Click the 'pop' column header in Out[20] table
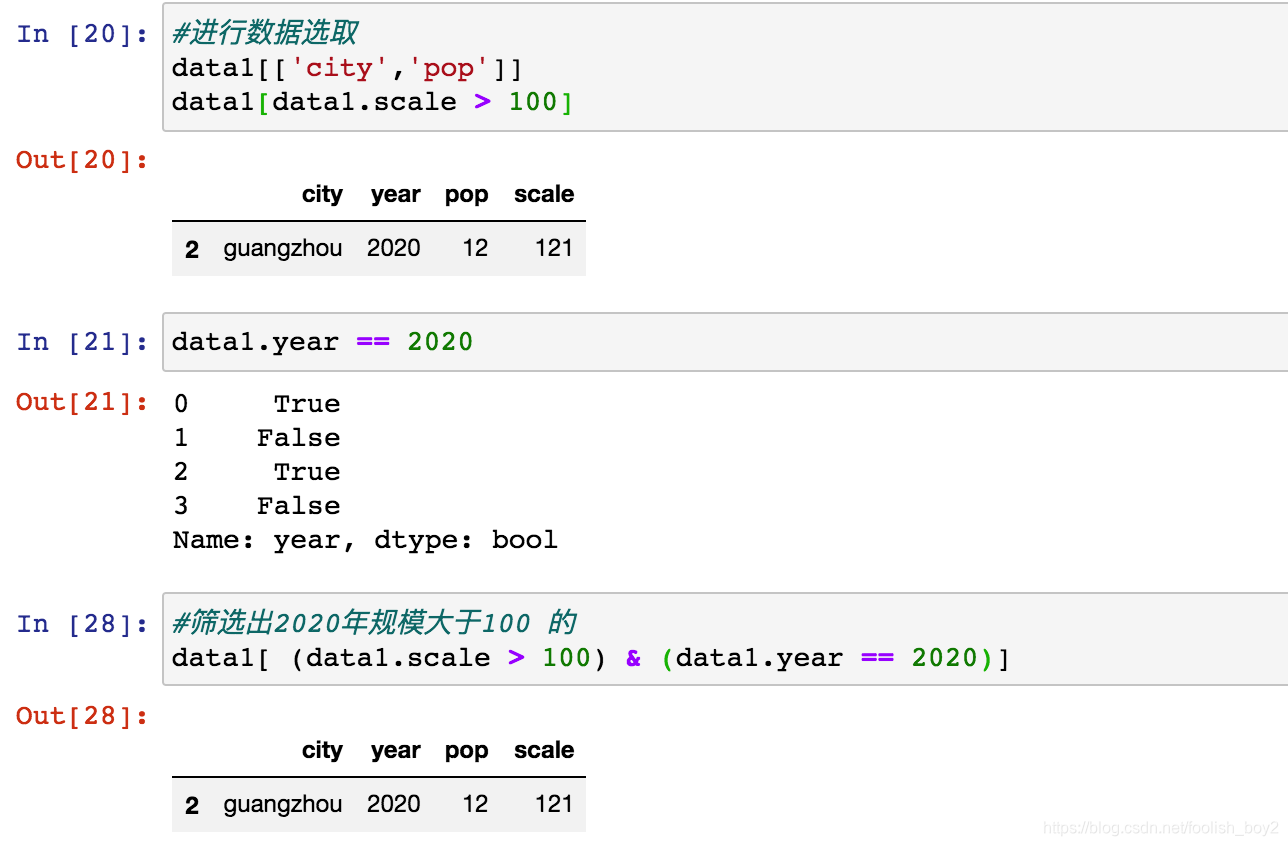Screen dimensions: 1288x846 point(467,195)
